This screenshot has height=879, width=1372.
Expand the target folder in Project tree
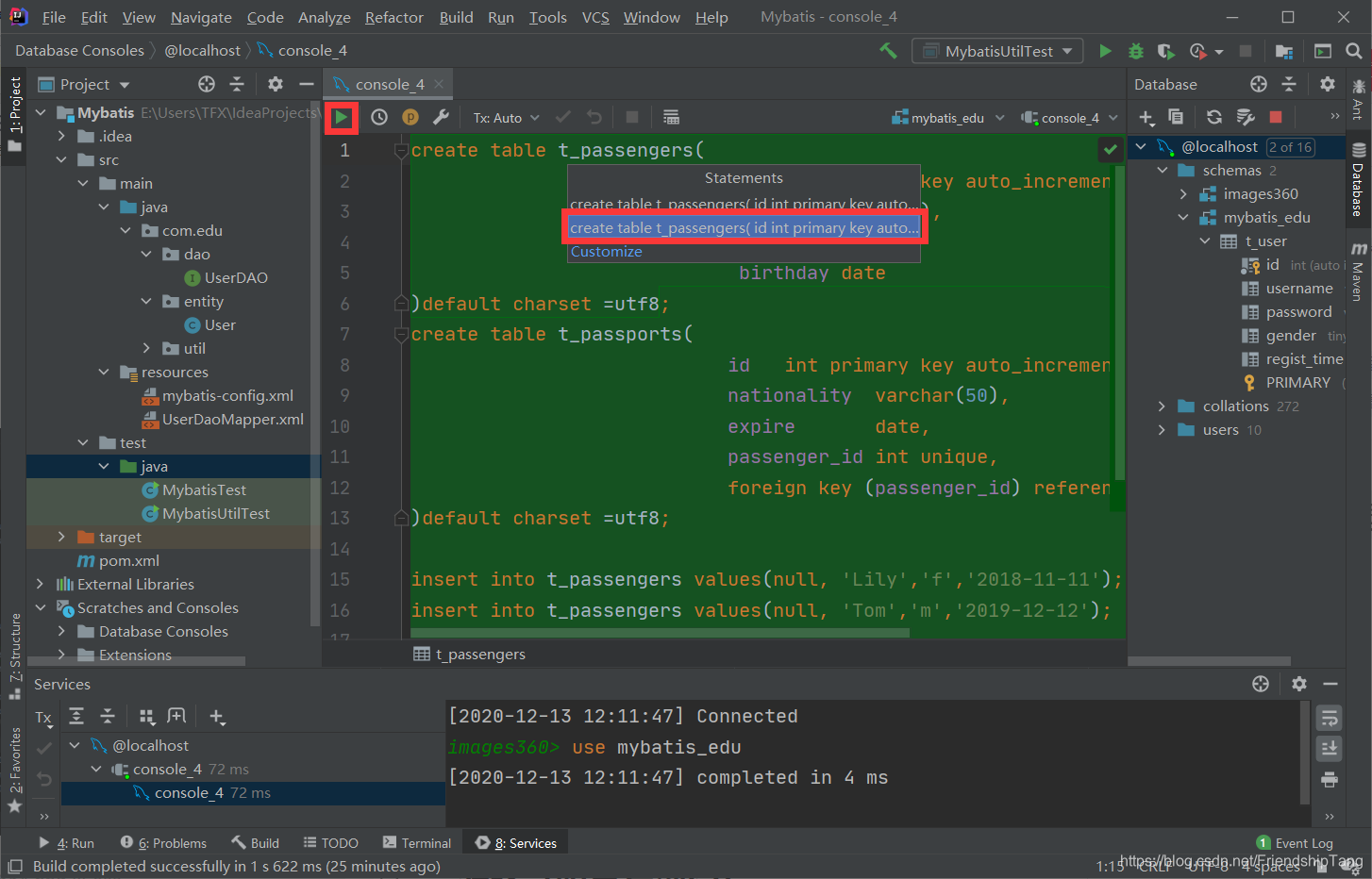point(61,537)
